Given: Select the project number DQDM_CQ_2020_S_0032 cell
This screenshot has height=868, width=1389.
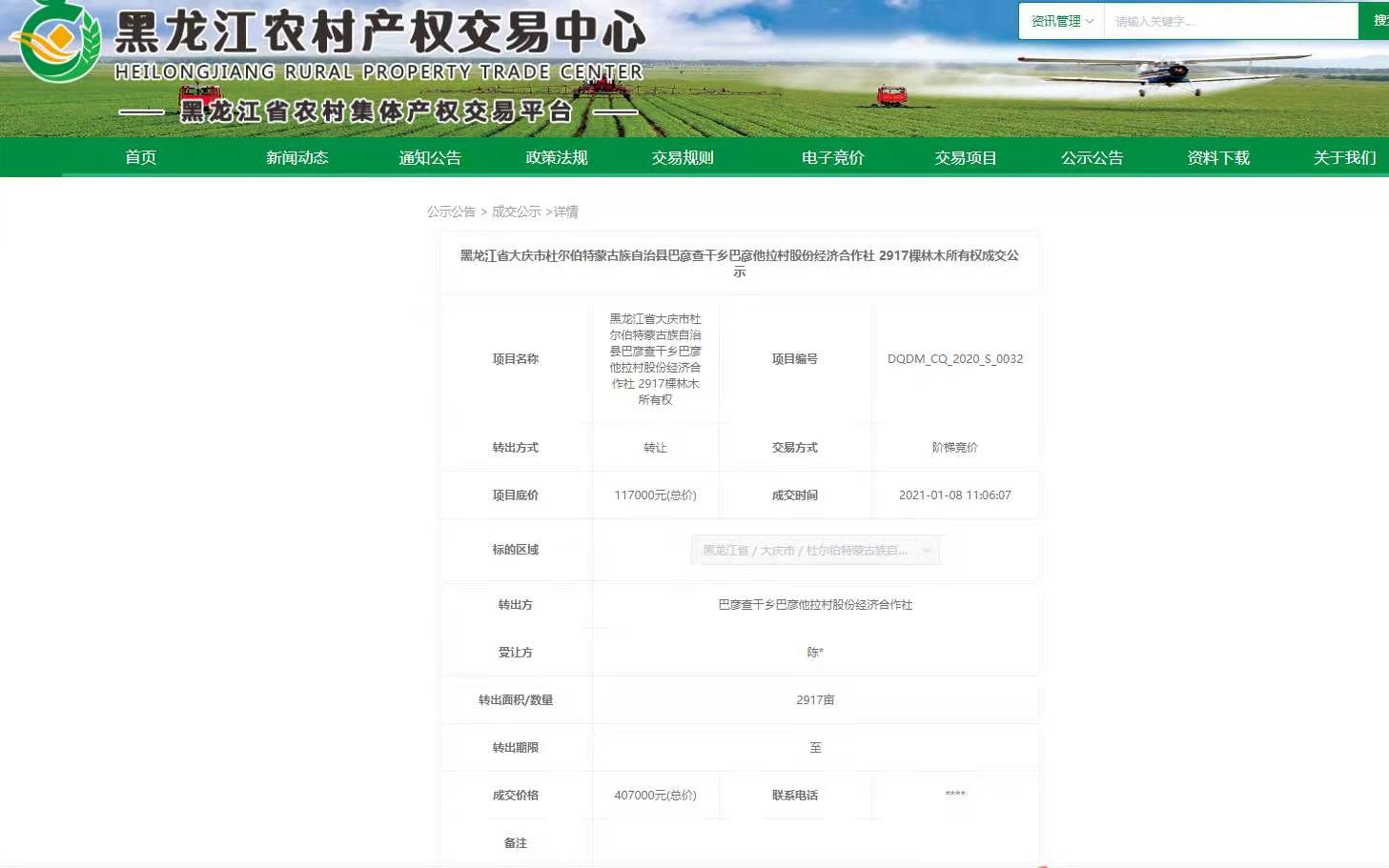Looking at the screenshot, I should 956,359.
